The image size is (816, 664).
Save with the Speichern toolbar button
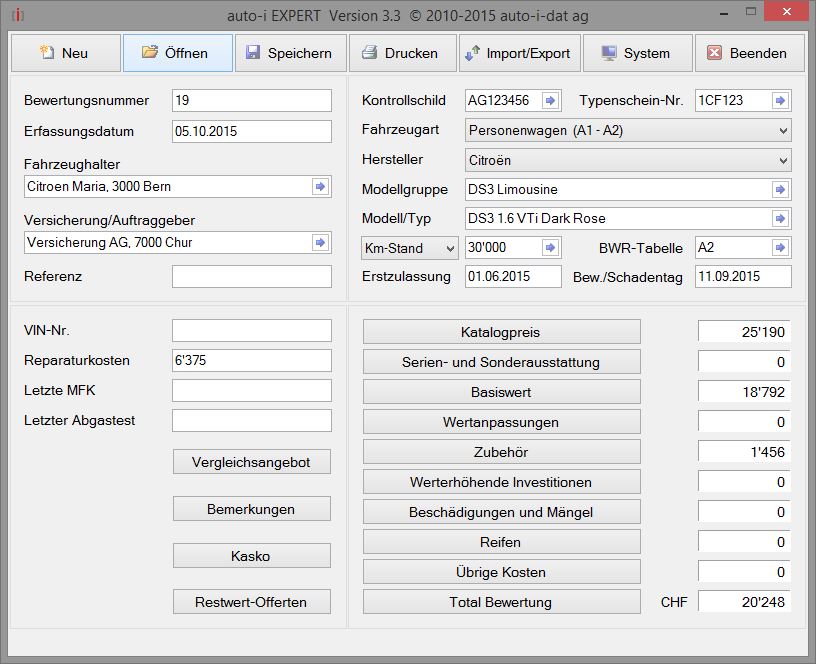click(x=290, y=53)
